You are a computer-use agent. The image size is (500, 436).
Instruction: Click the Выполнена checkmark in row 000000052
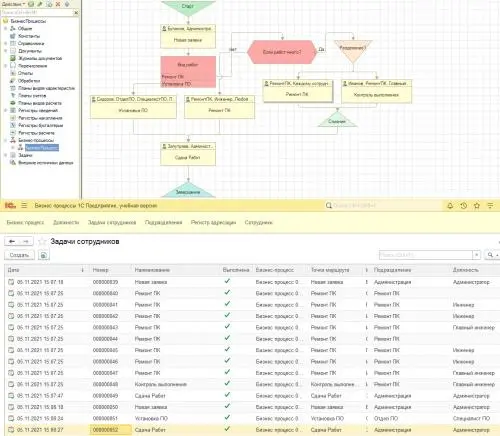coord(227,429)
